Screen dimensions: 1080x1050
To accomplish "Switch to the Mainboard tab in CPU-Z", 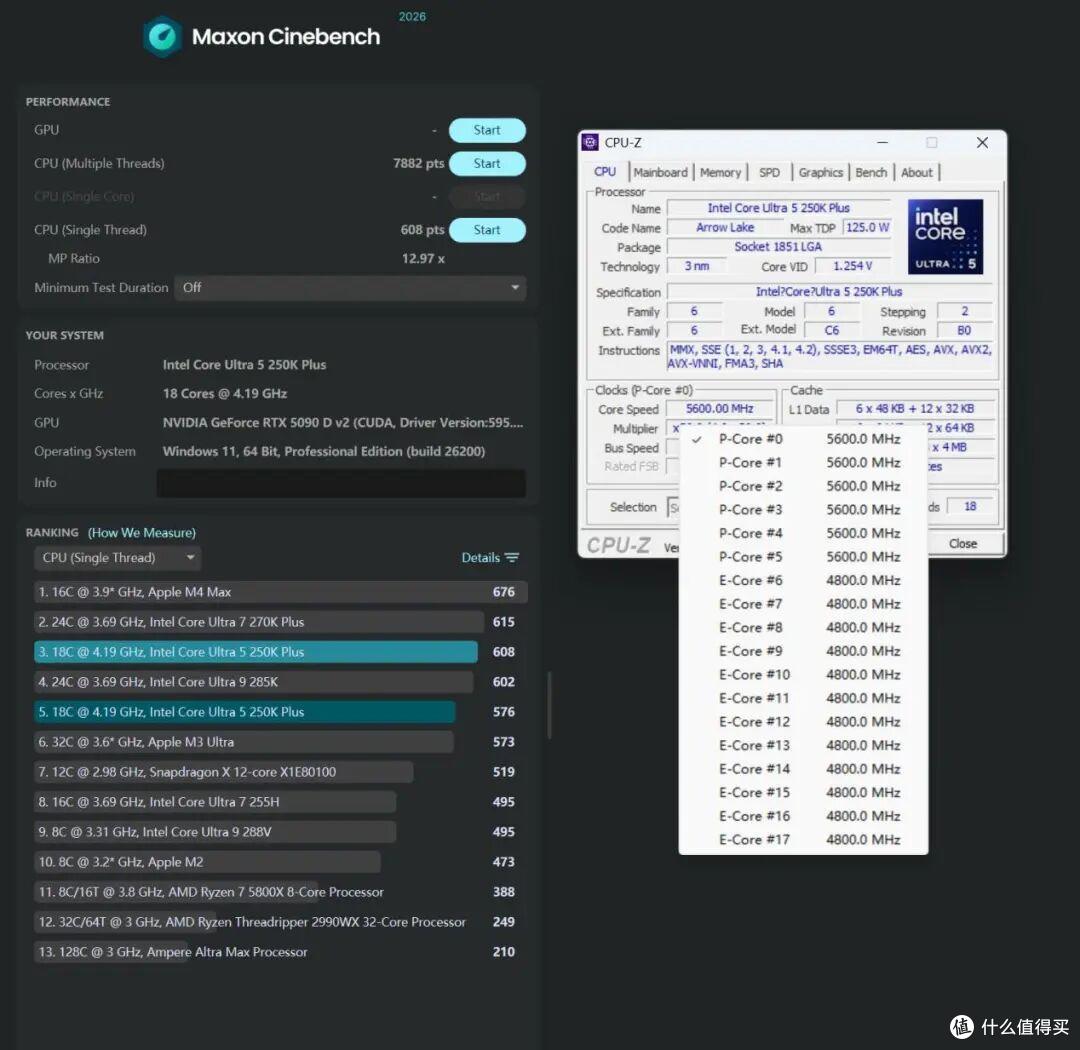I will pos(661,172).
